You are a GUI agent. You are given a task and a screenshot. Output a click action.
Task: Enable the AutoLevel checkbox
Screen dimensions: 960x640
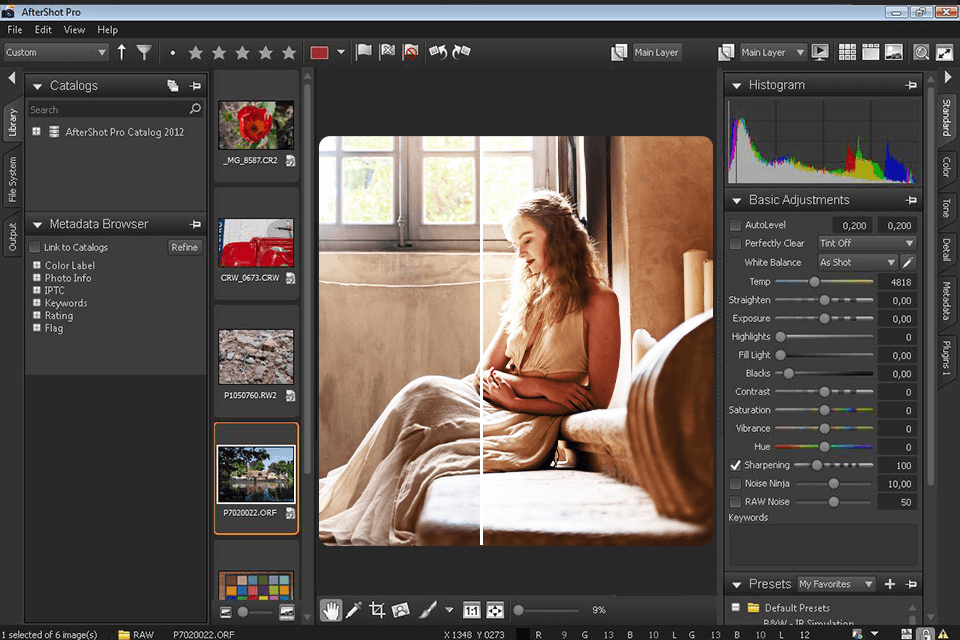point(736,225)
